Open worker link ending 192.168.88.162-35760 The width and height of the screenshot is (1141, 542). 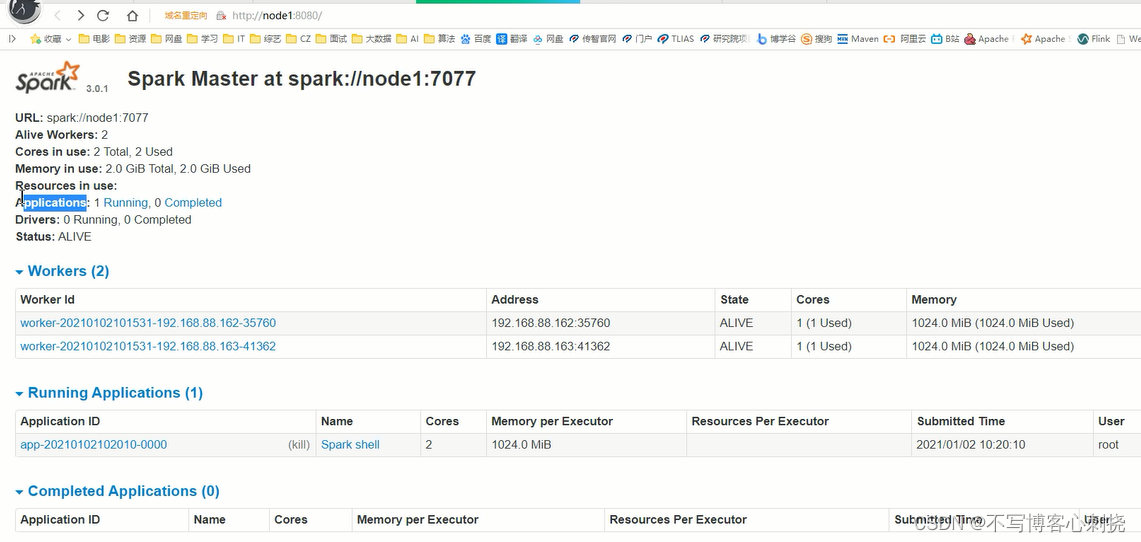tap(148, 323)
